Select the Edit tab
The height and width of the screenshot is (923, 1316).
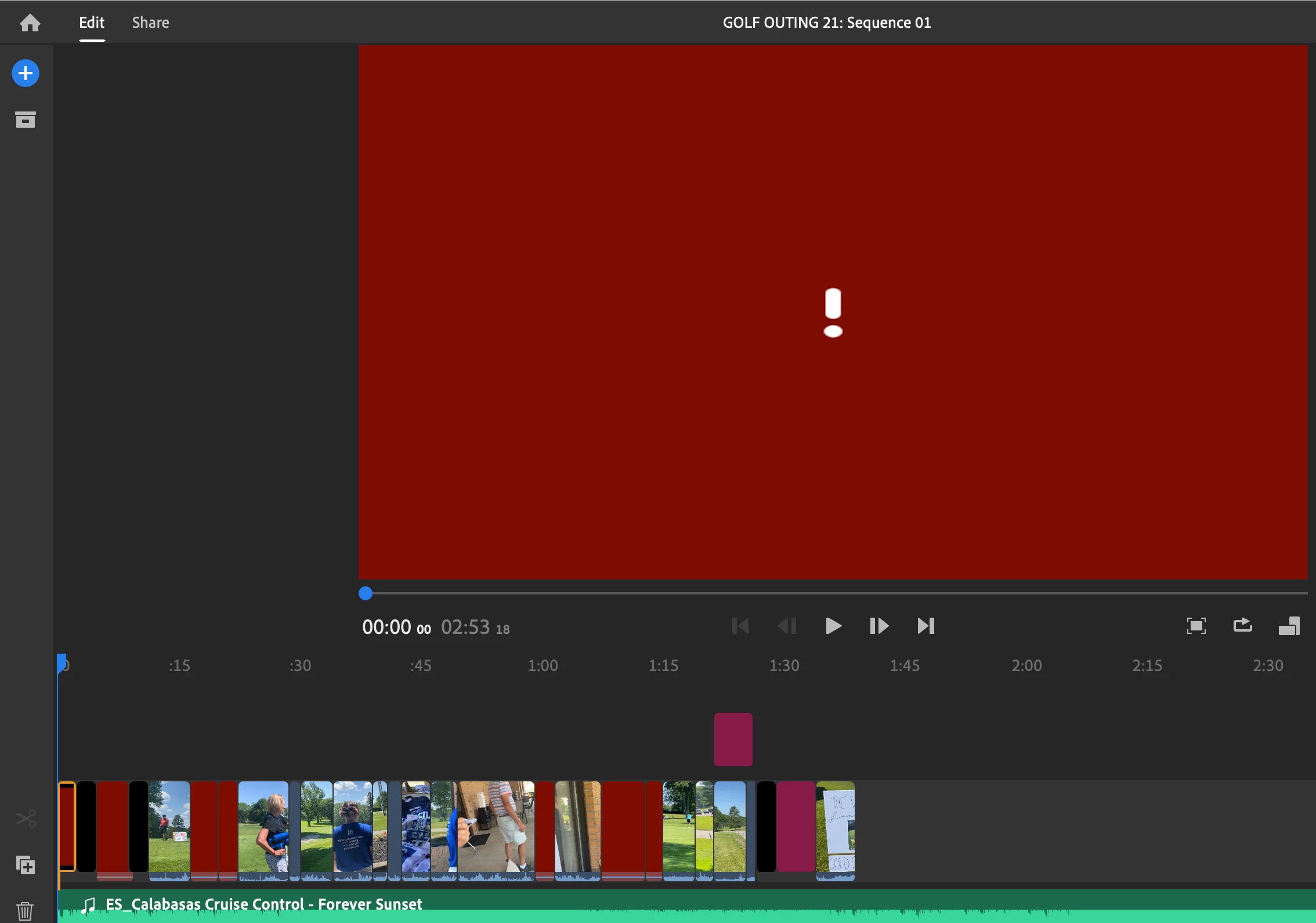pos(92,23)
